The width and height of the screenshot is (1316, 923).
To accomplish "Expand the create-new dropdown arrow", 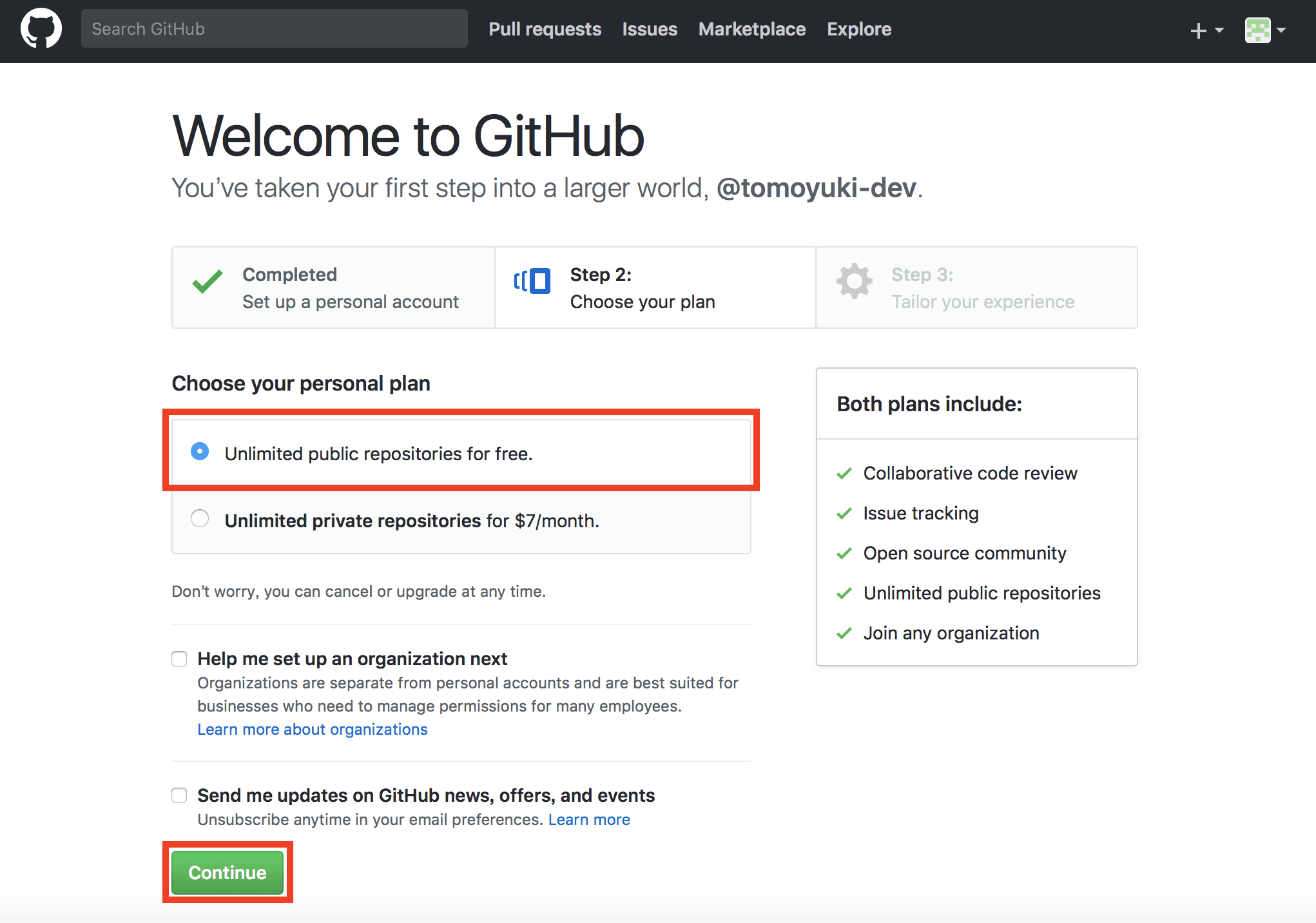I will [1219, 30].
